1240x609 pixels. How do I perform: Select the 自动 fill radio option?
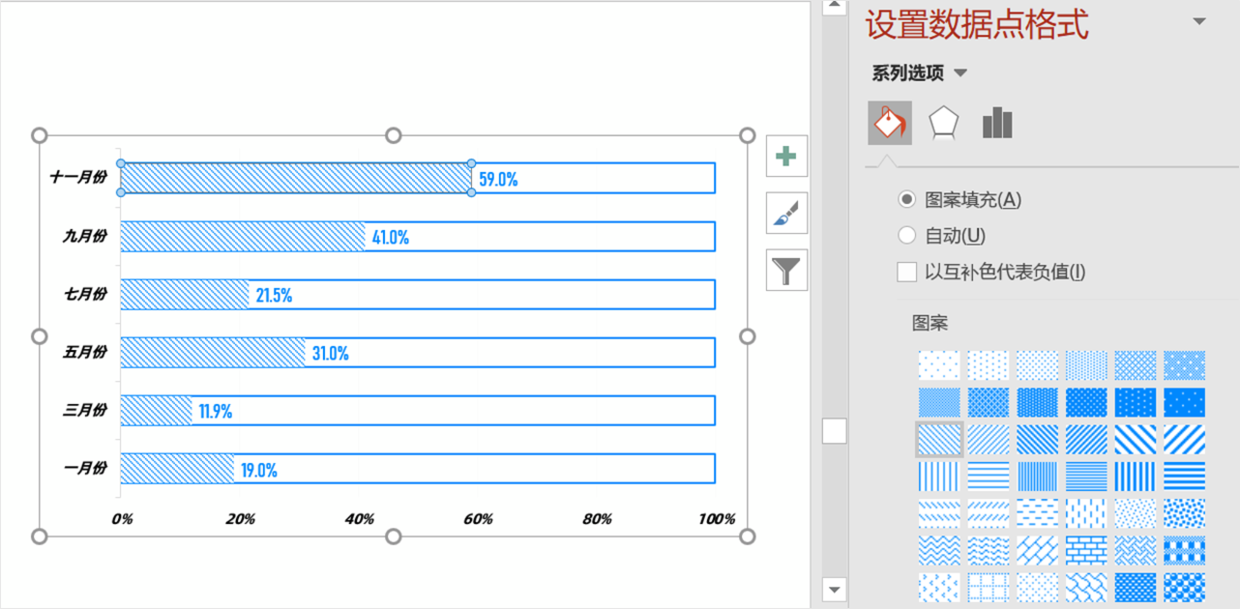907,236
